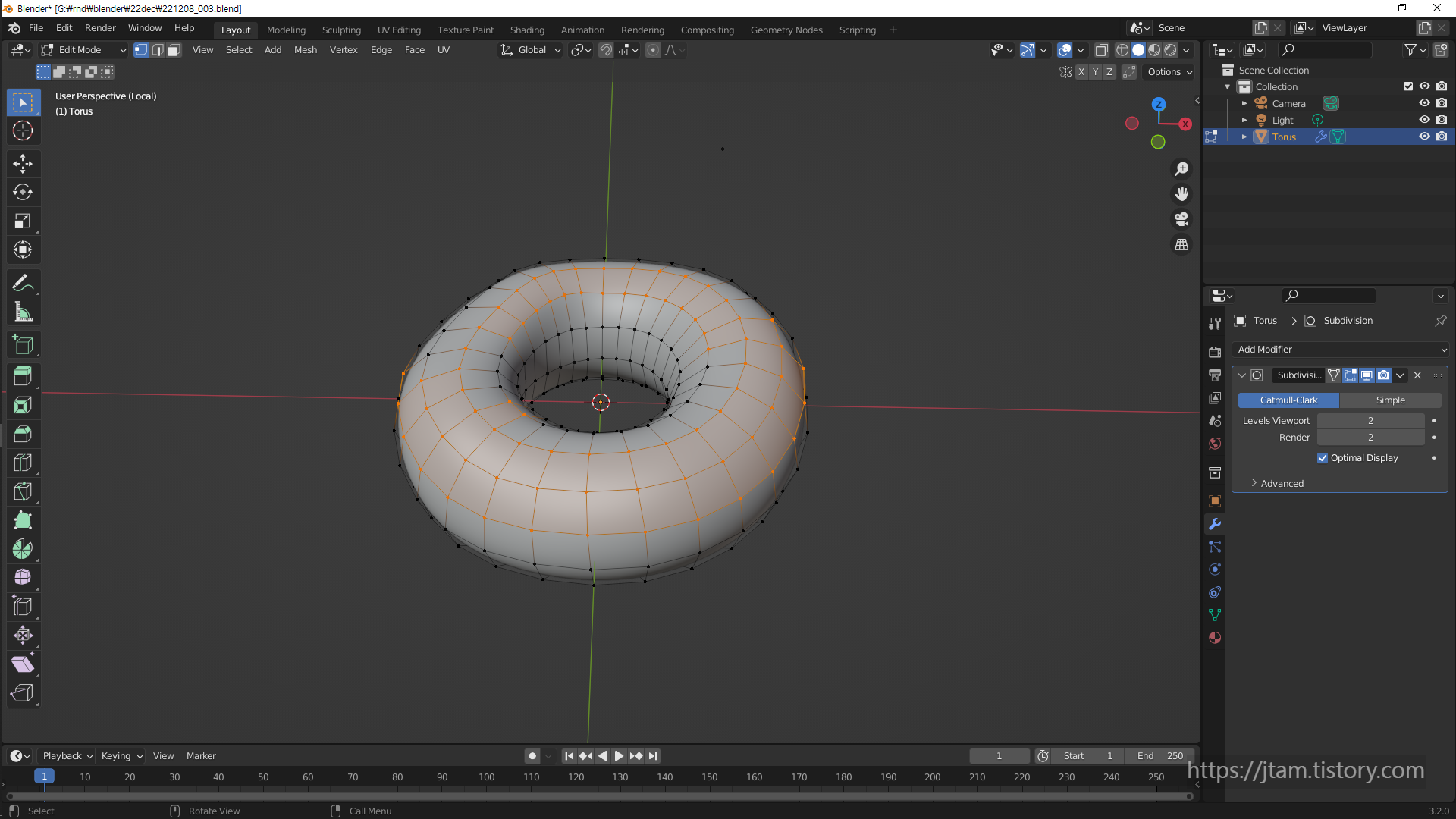Expand the Advanced section of Subdivision modifier
Image resolution: width=1456 pixels, height=819 pixels.
pyautogui.click(x=1281, y=483)
